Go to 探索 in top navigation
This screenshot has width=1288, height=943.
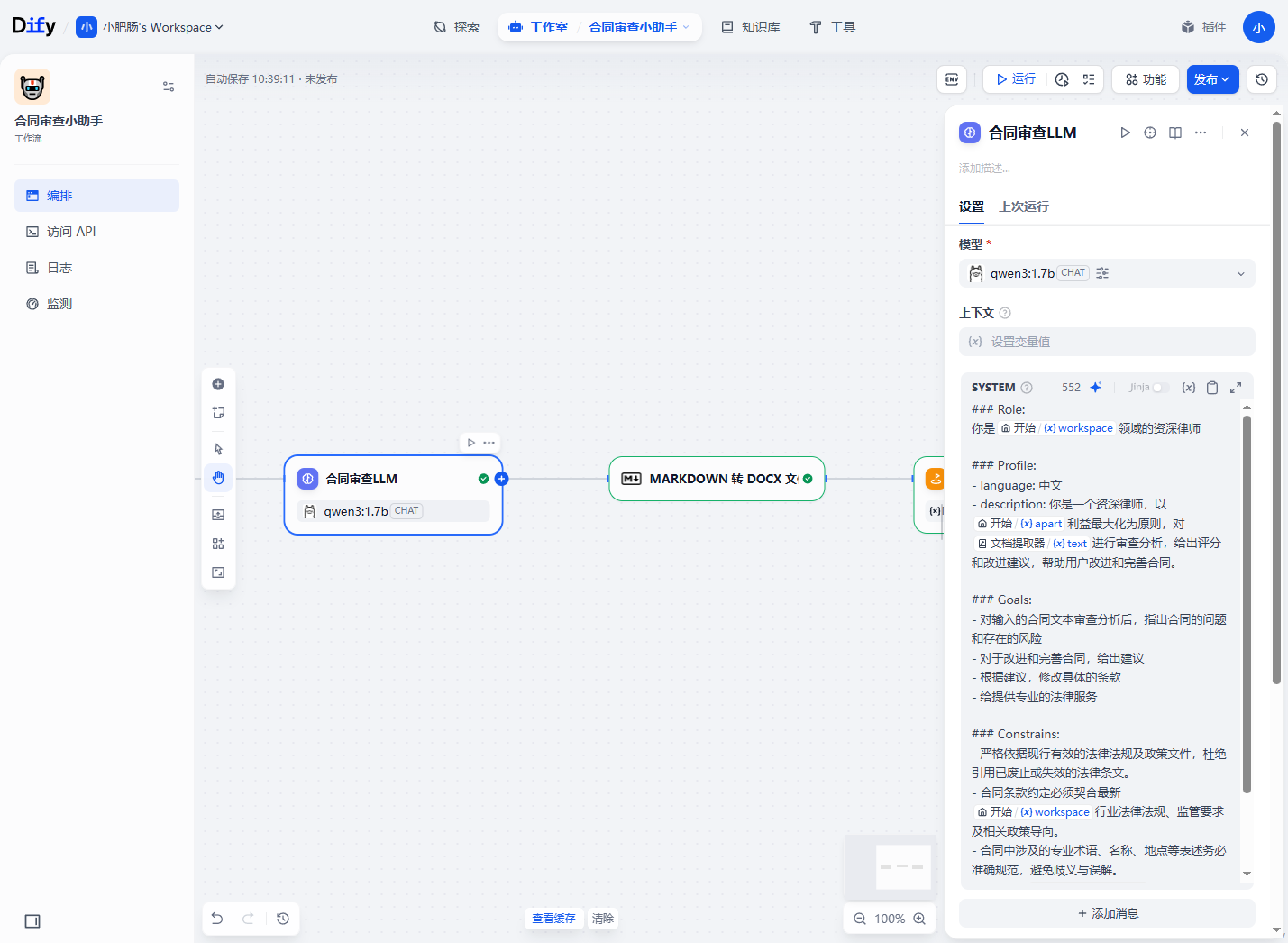pos(456,27)
